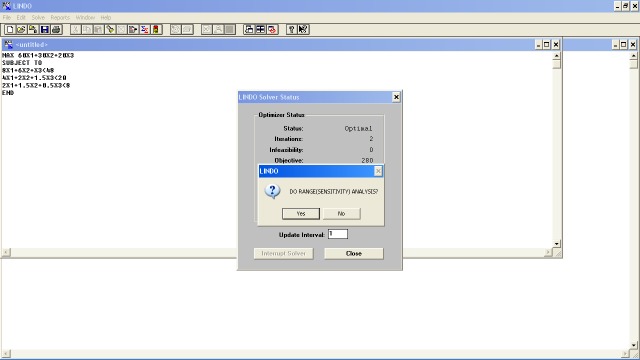Click No to skip range analysis
The image size is (640, 360).
341,213
